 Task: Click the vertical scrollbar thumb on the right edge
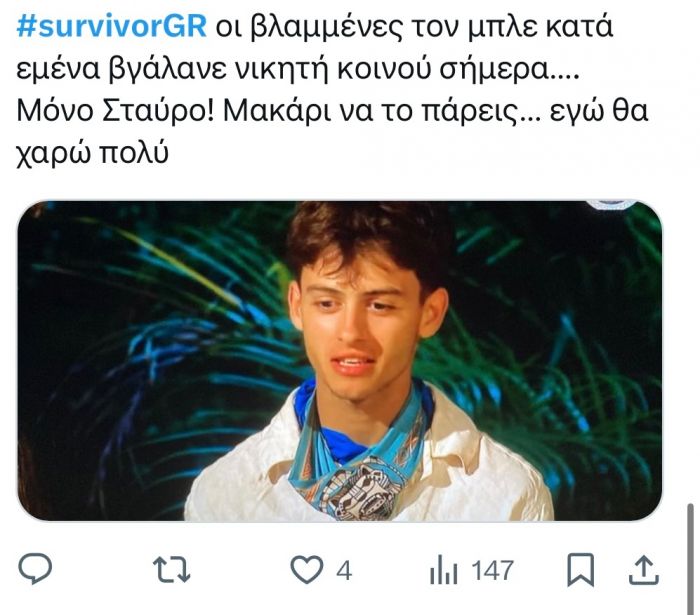(x=690, y=559)
